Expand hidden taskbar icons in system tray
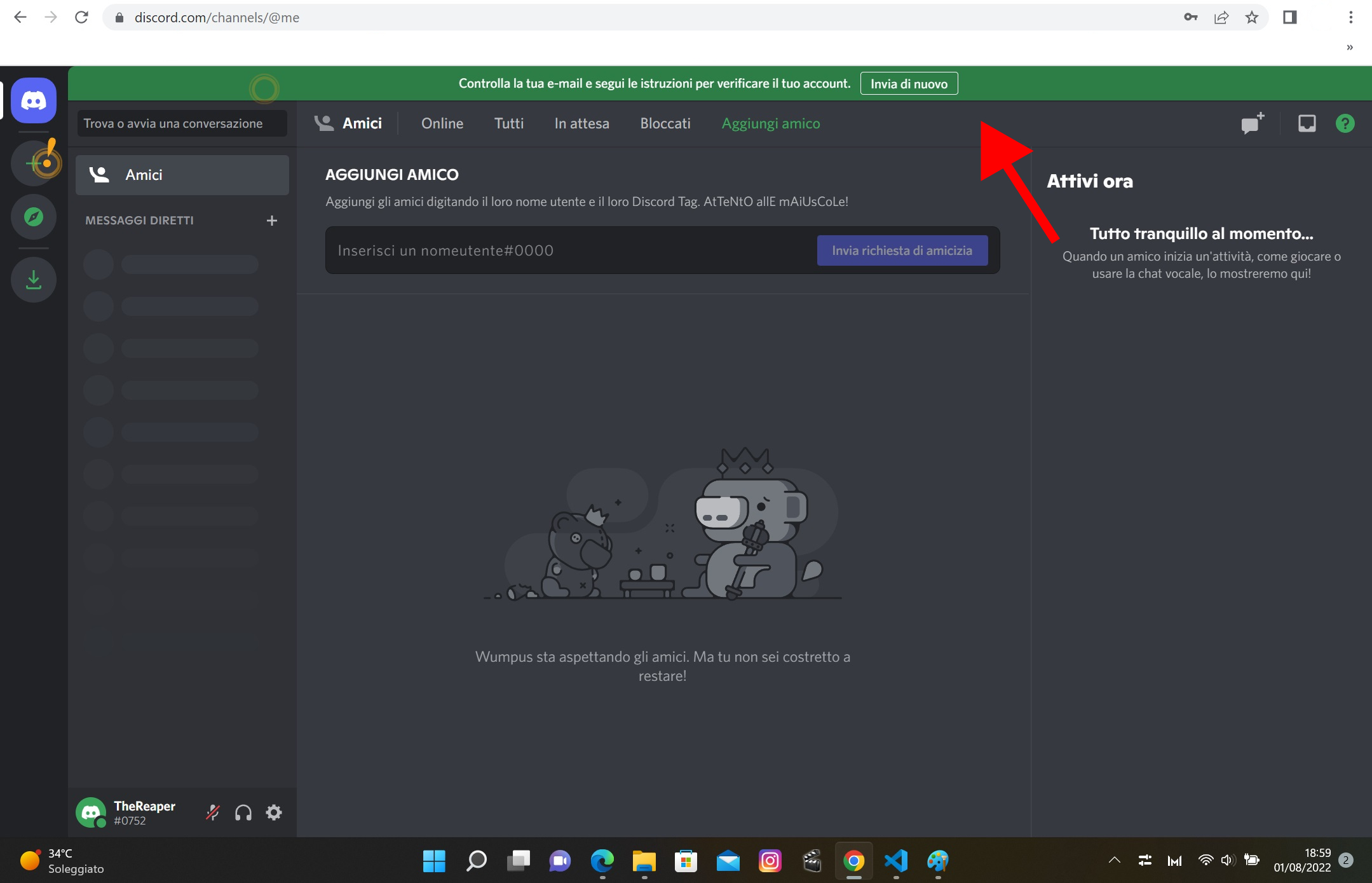 click(1114, 860)
